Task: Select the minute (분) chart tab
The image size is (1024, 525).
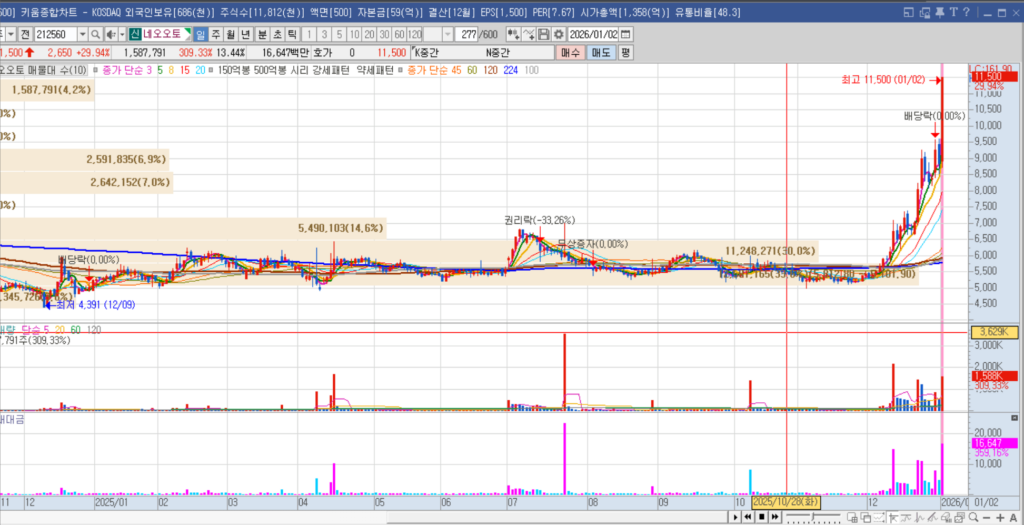Action: 261,33
